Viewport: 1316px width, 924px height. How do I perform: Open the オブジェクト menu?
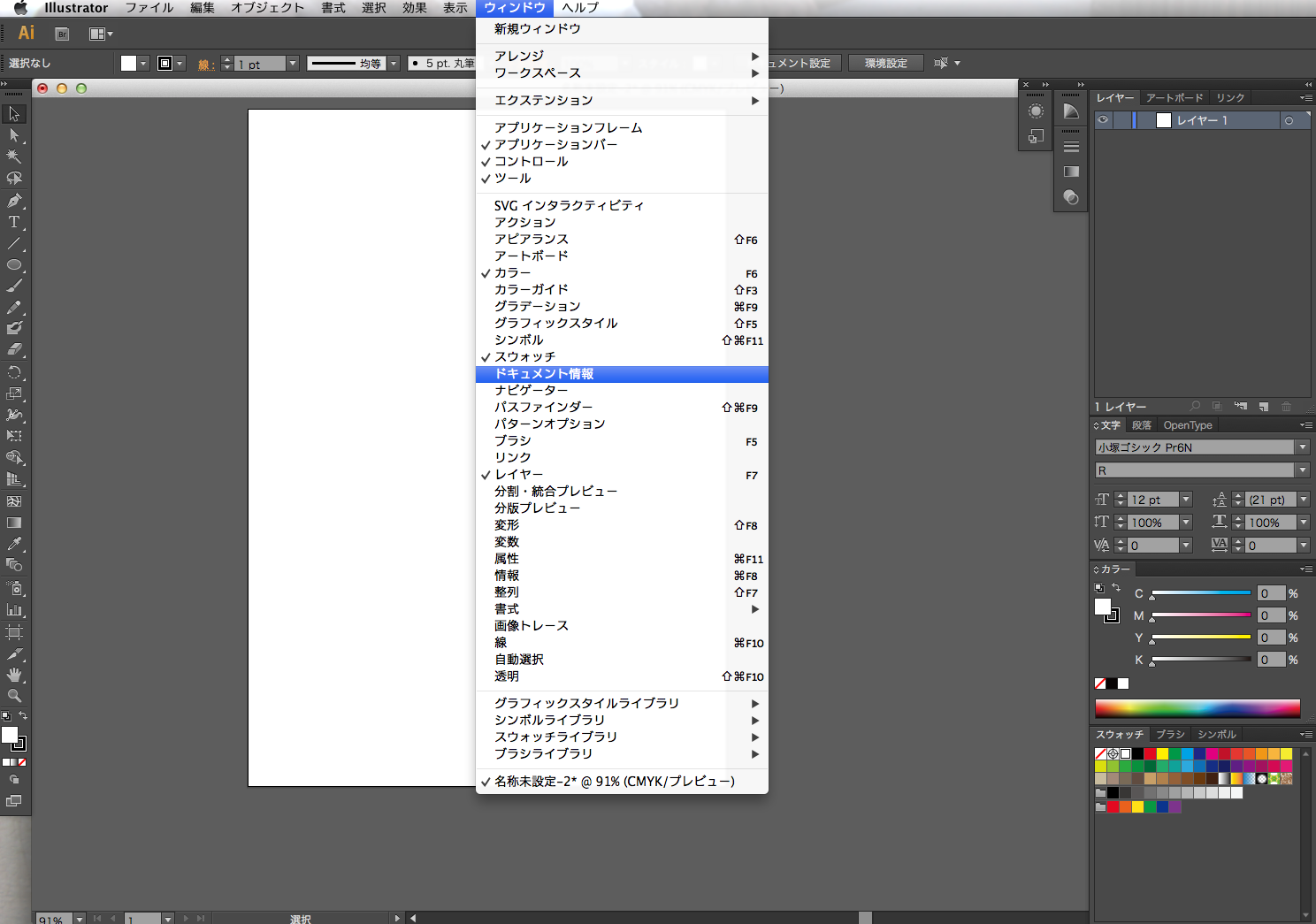(268, 8)
